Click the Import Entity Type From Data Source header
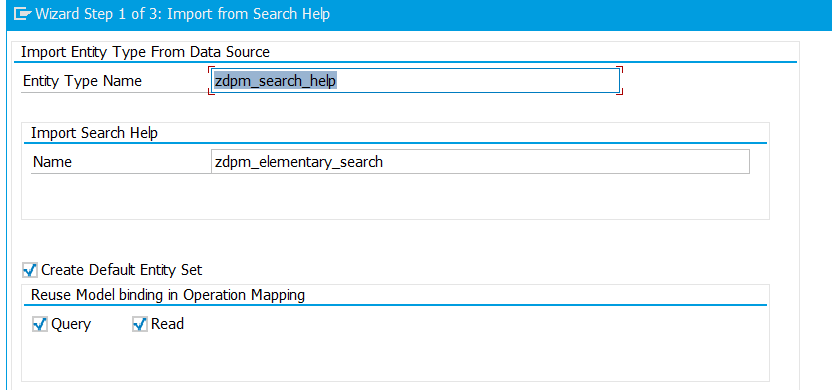832x390 pixels. coord(145,52)
